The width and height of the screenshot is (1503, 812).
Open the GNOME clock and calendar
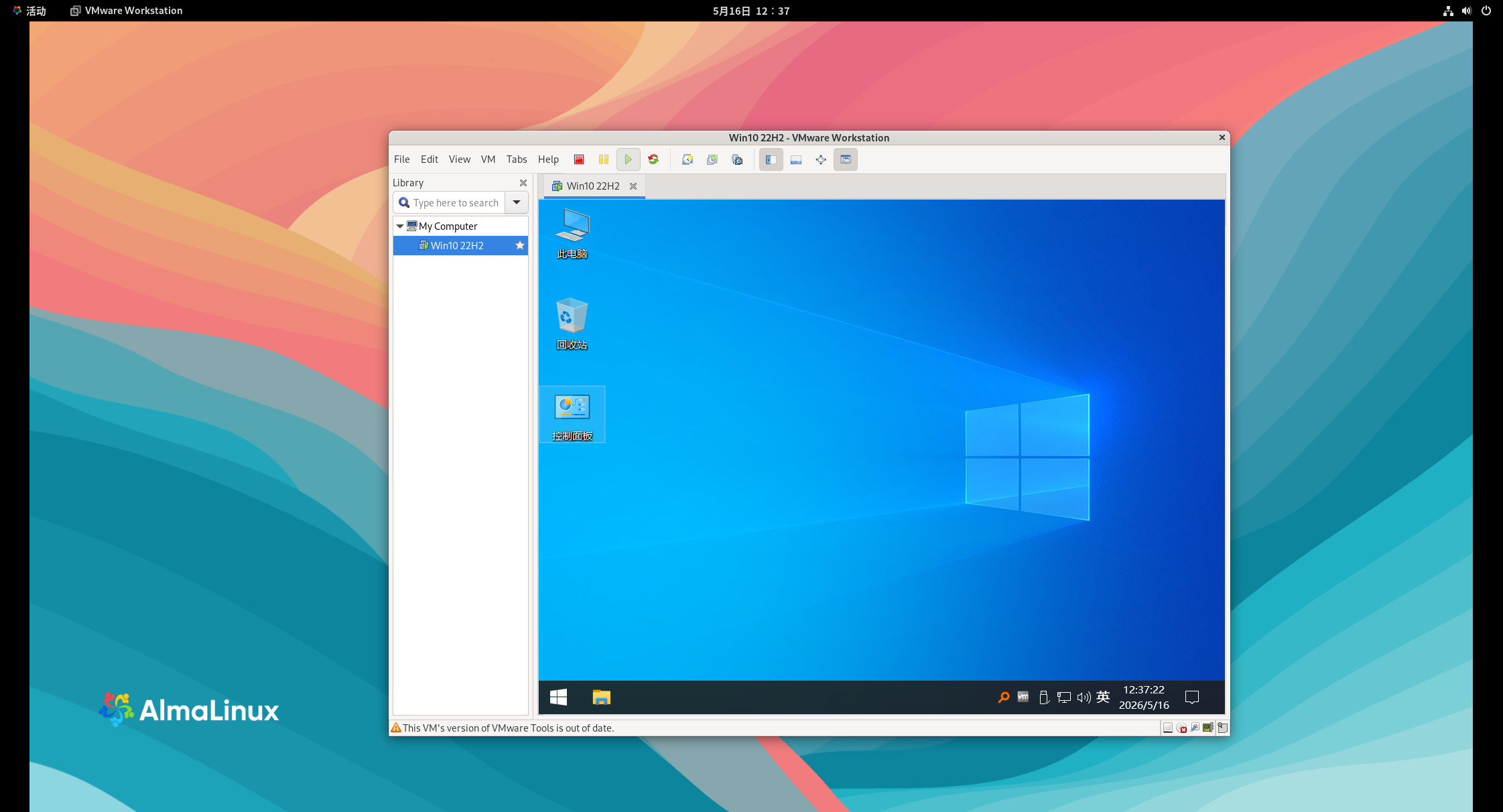point(751,11)
